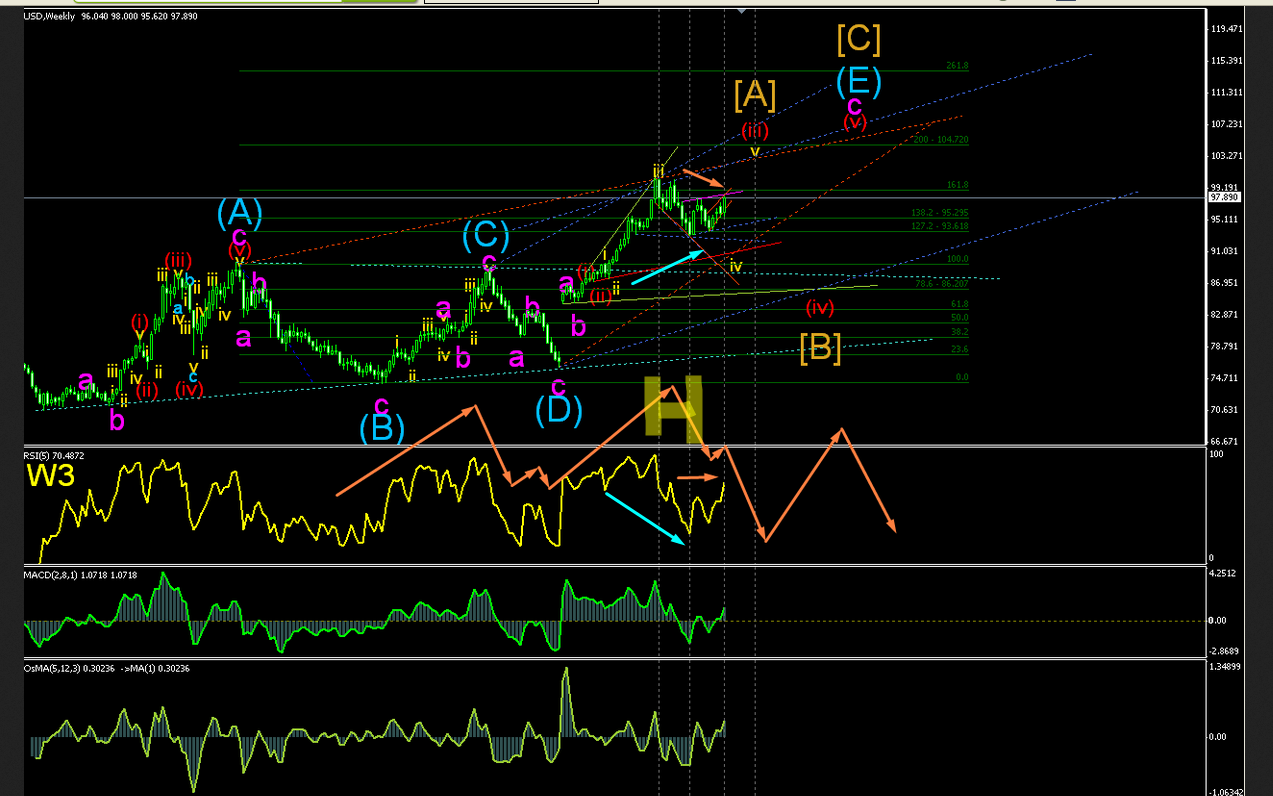1273x796 pixels.
Task: Select the highlighted yellow H label
Action: pyautogui.click(x=674, y=410)
